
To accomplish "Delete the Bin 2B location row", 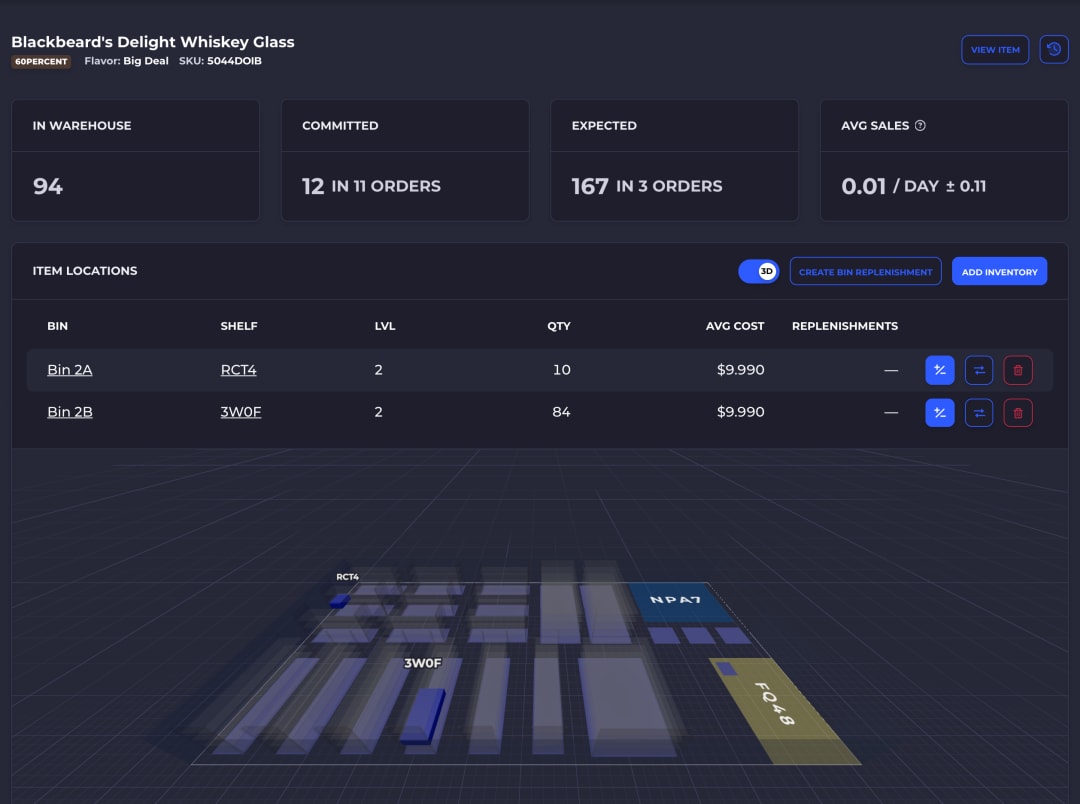I will (x=1018, y=413).
